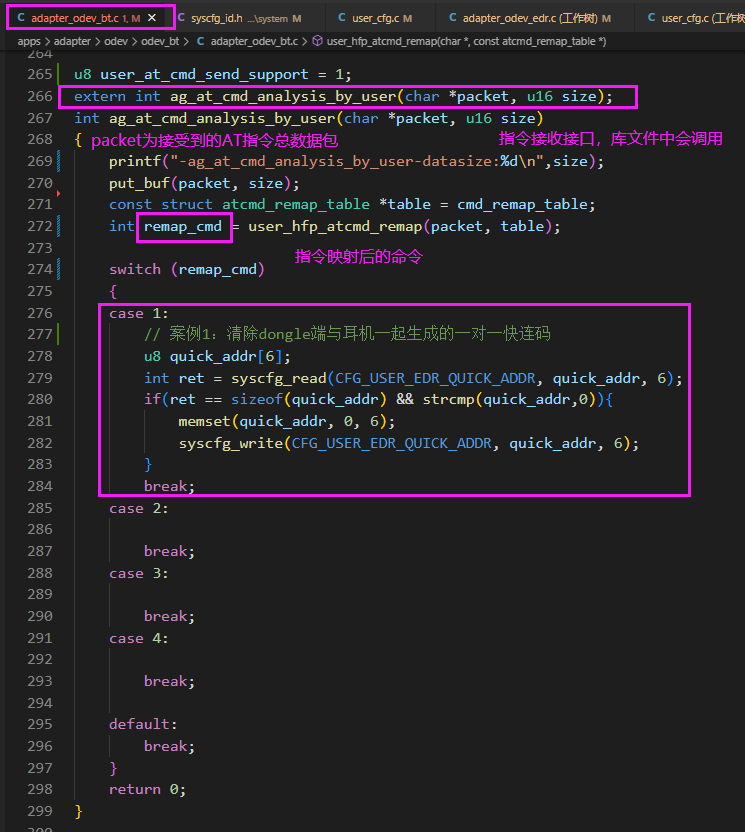This screenshot has width=745, height=832.
Task: Click the user_hfp_atcmd_remap function call
Action: 335,227
